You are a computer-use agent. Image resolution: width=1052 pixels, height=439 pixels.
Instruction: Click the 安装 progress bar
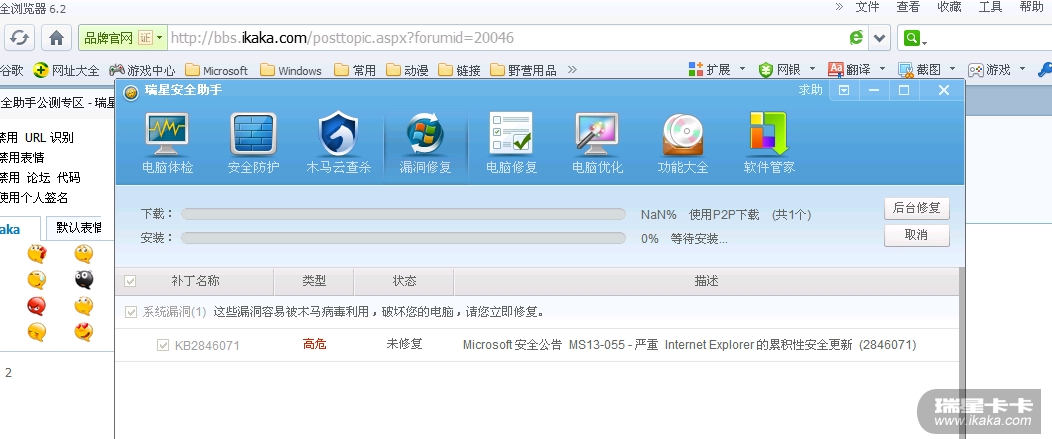[x=403, y=238]
